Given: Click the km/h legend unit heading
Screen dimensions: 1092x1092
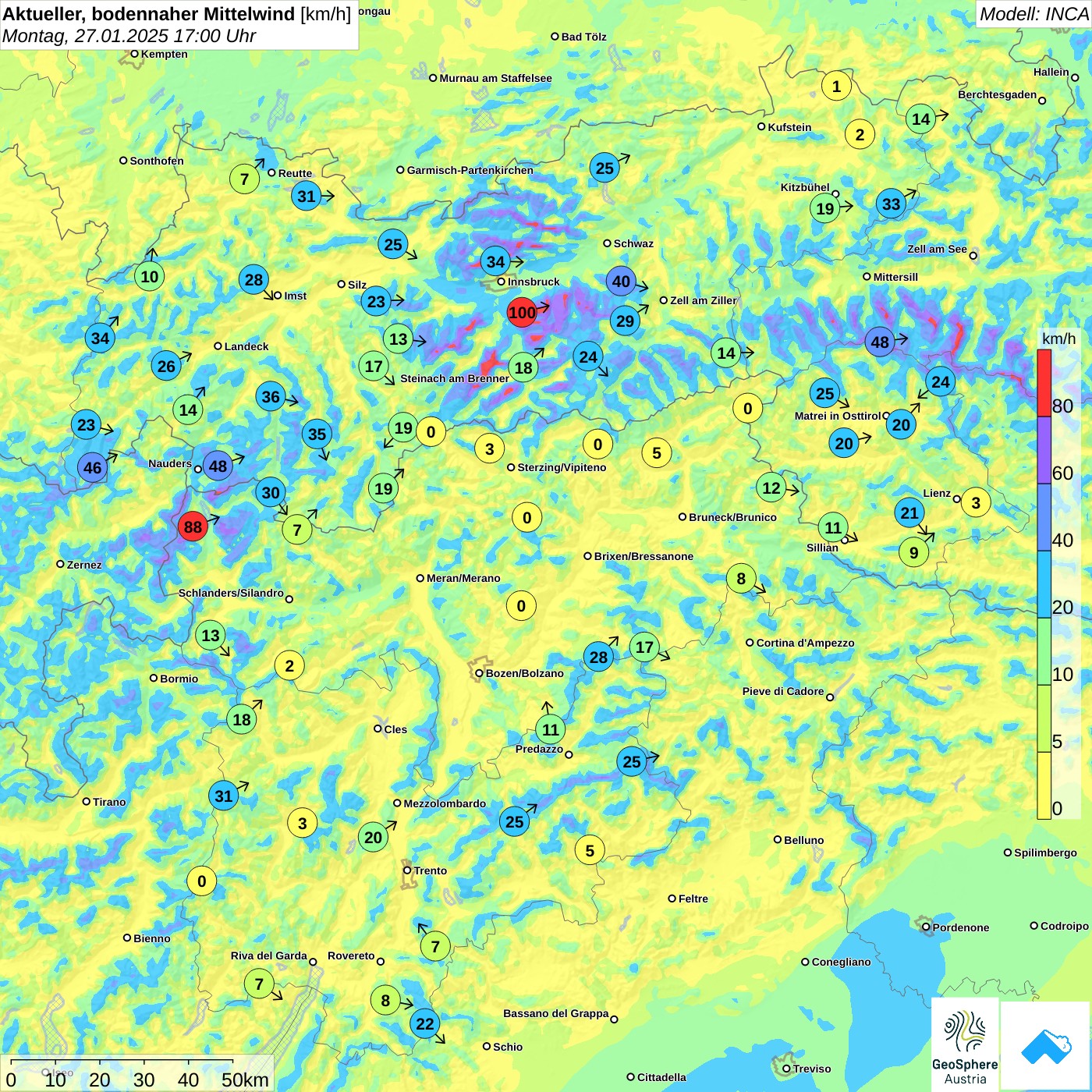Looking at the screenshot, I should pos(1058,339).
